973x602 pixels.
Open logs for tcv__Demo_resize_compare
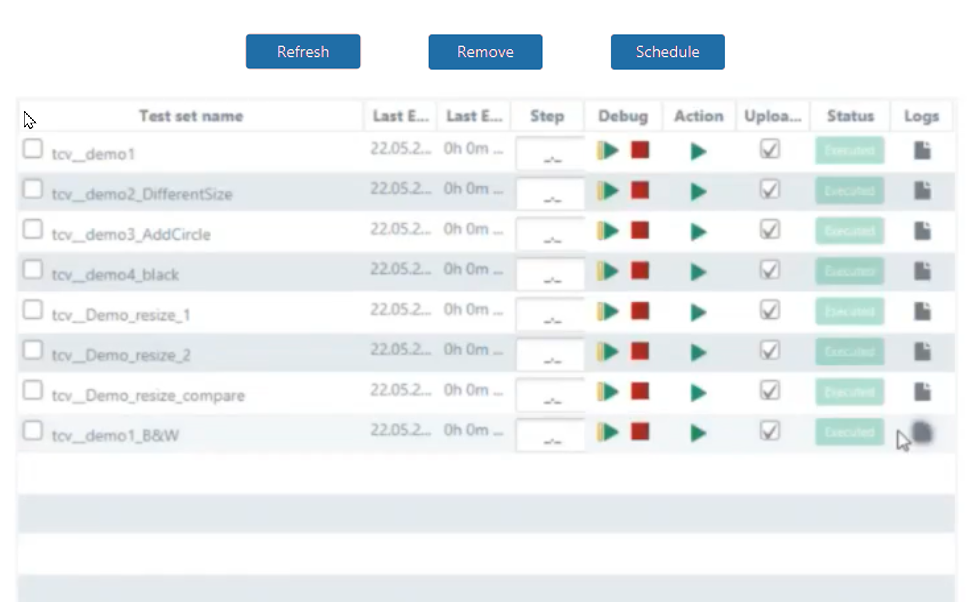pos(922,391)
